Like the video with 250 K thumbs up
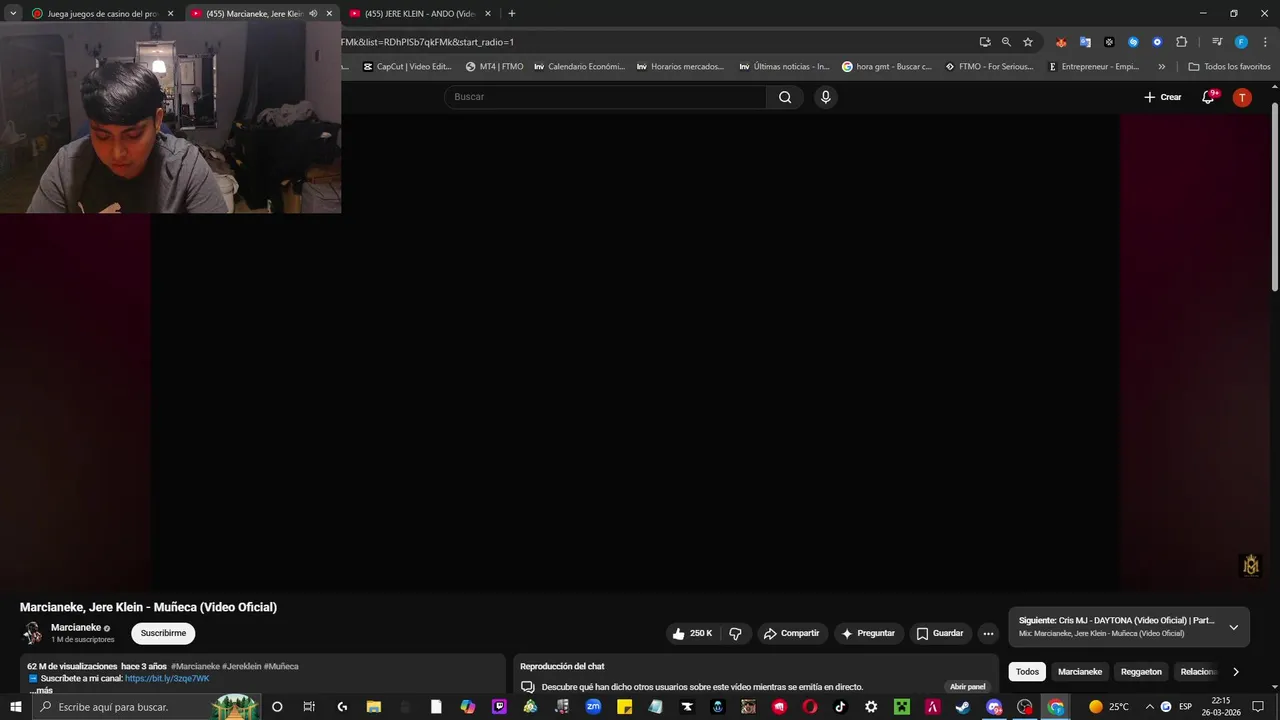Image resolution: width=1280 pixels, height=720 pixels. (x=692, y=633)
